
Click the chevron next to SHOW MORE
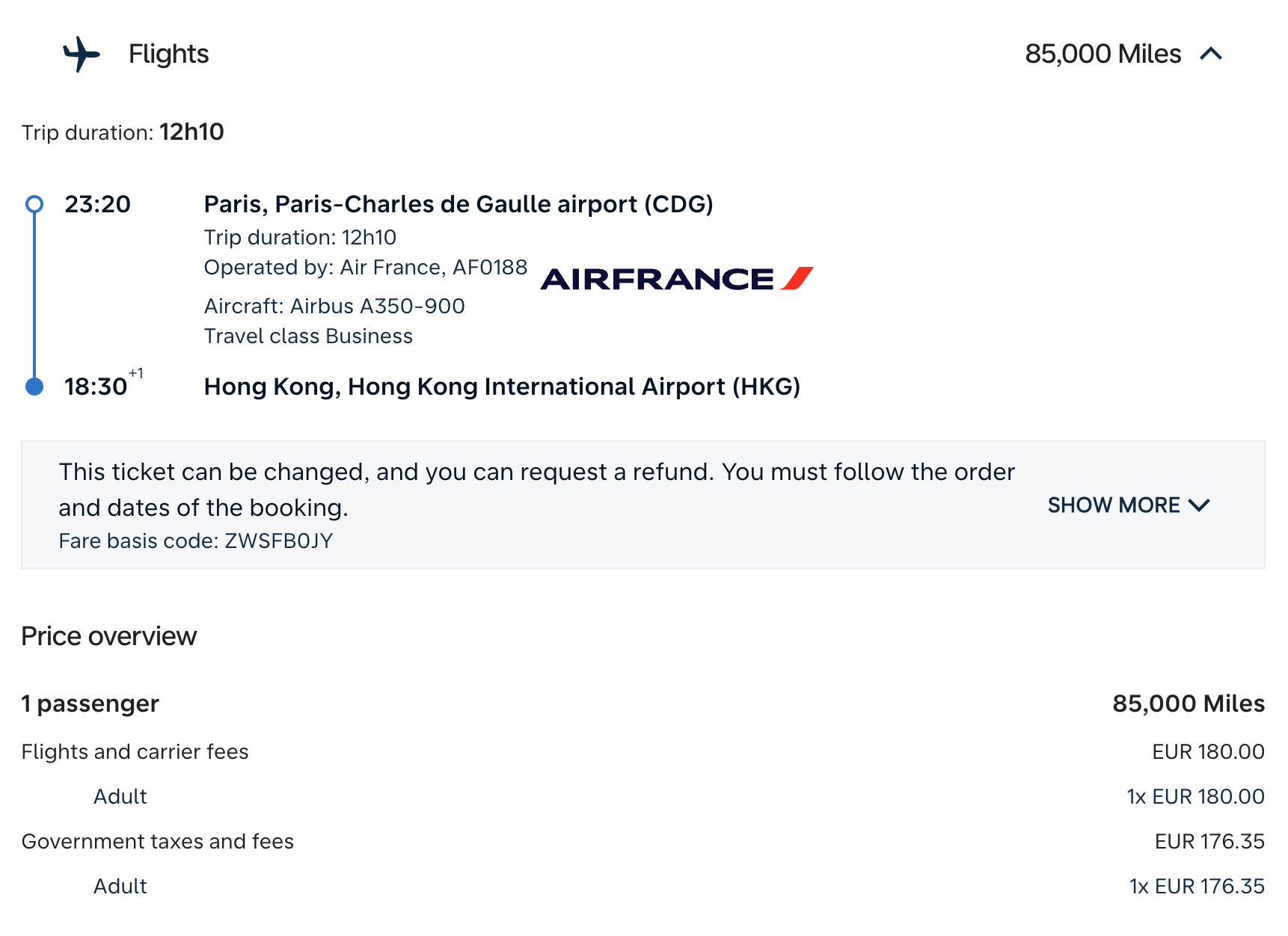coord(1199,505)
